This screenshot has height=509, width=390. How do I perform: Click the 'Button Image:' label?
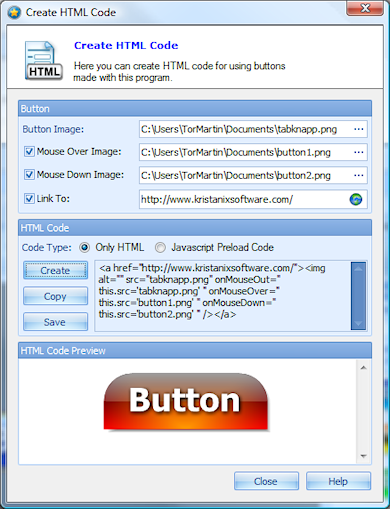pyautogui.click(x=53, y=129)
